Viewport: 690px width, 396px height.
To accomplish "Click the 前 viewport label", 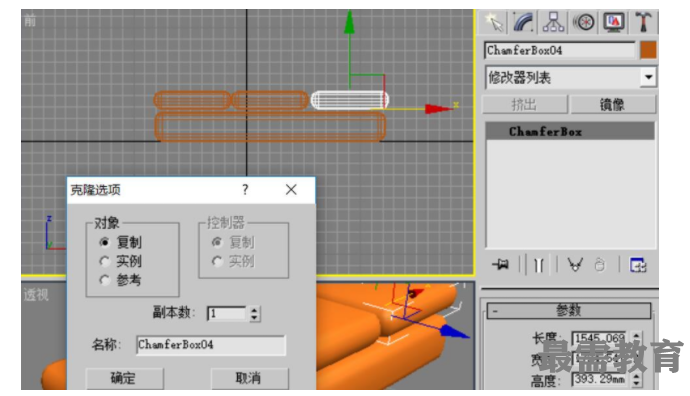I will click(29, 20).
